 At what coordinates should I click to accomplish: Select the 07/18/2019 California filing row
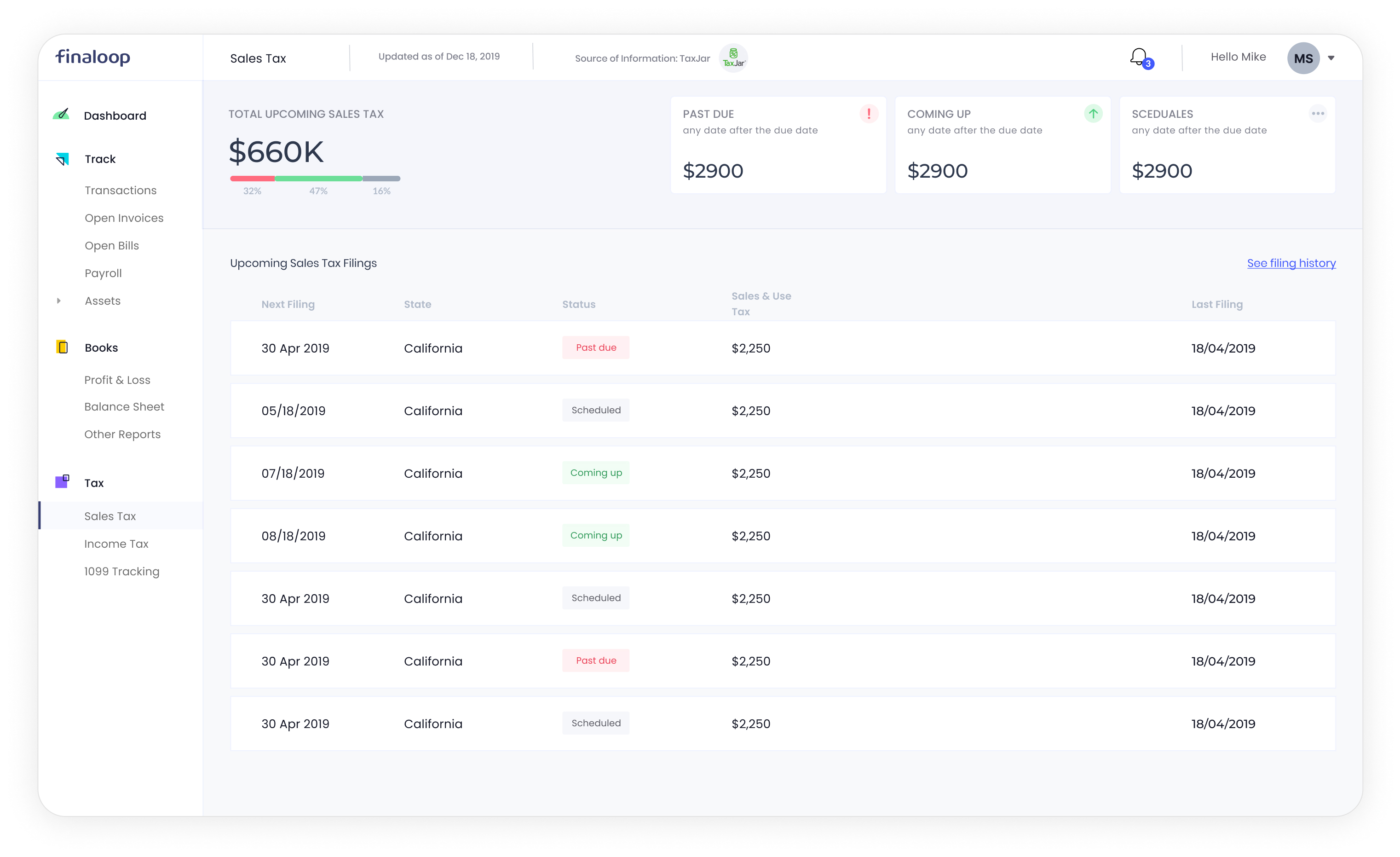[782, 473]
